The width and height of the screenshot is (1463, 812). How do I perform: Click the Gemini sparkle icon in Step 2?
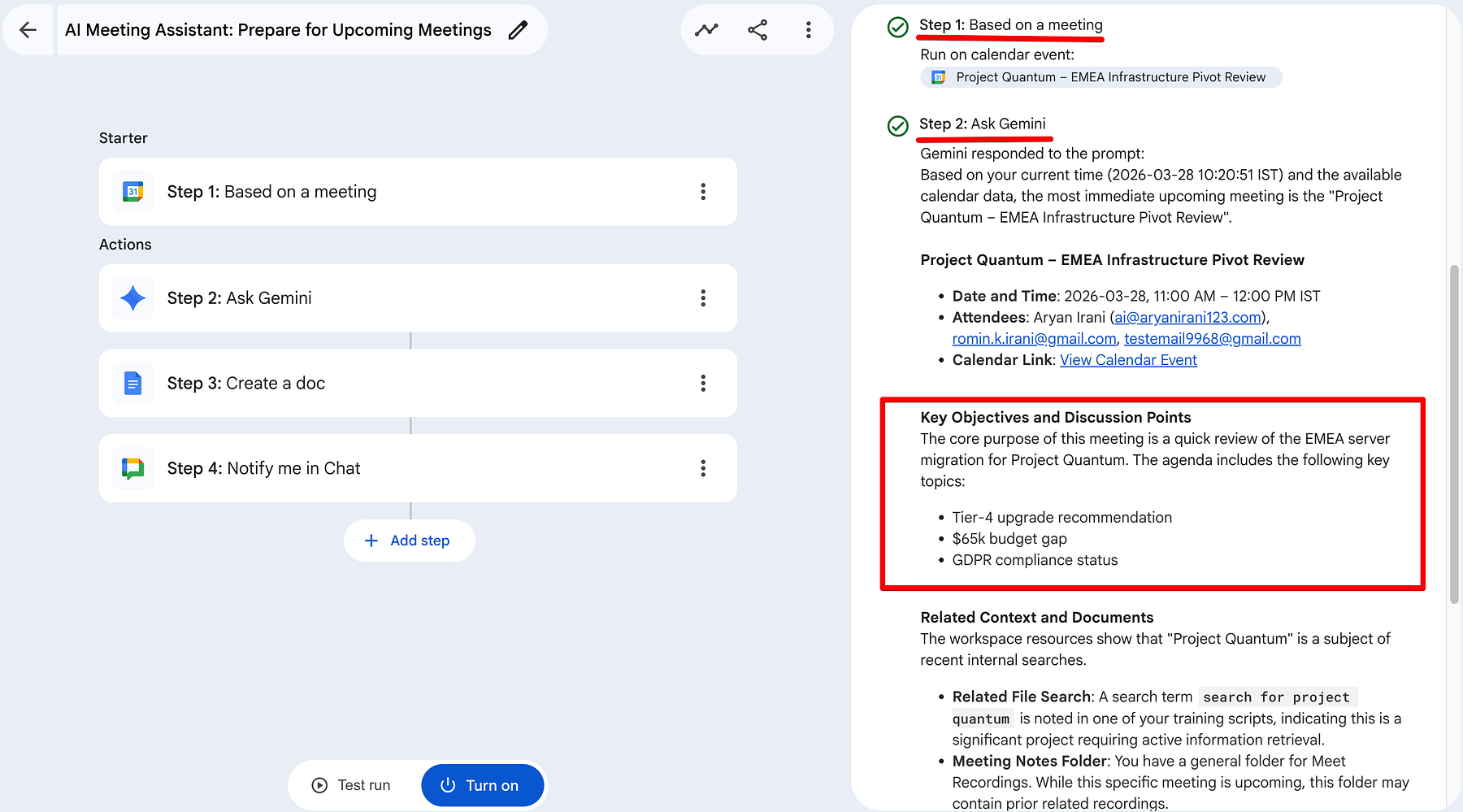tap(132, 298)
